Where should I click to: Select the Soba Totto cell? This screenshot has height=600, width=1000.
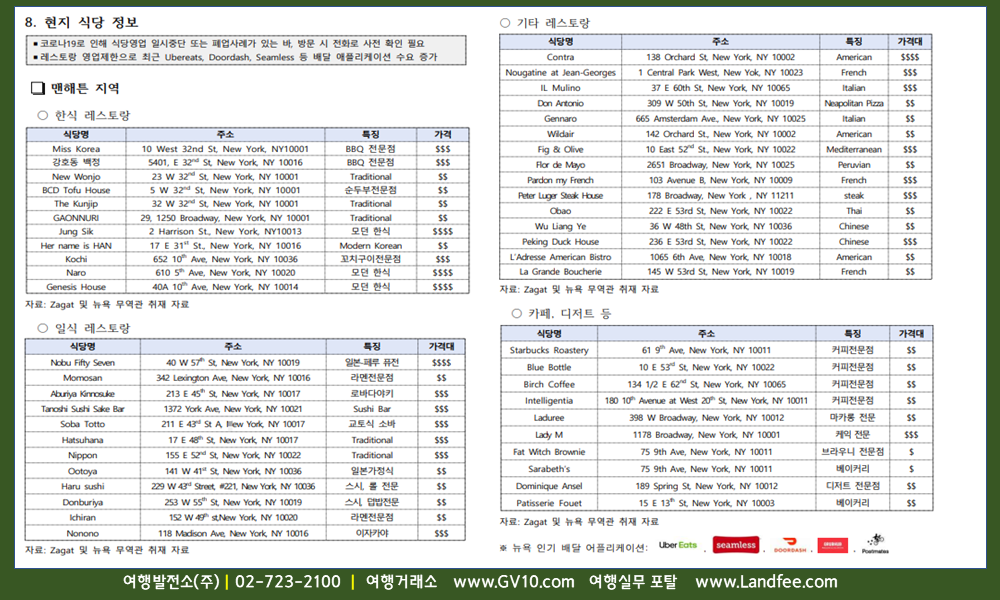(82, 424)
